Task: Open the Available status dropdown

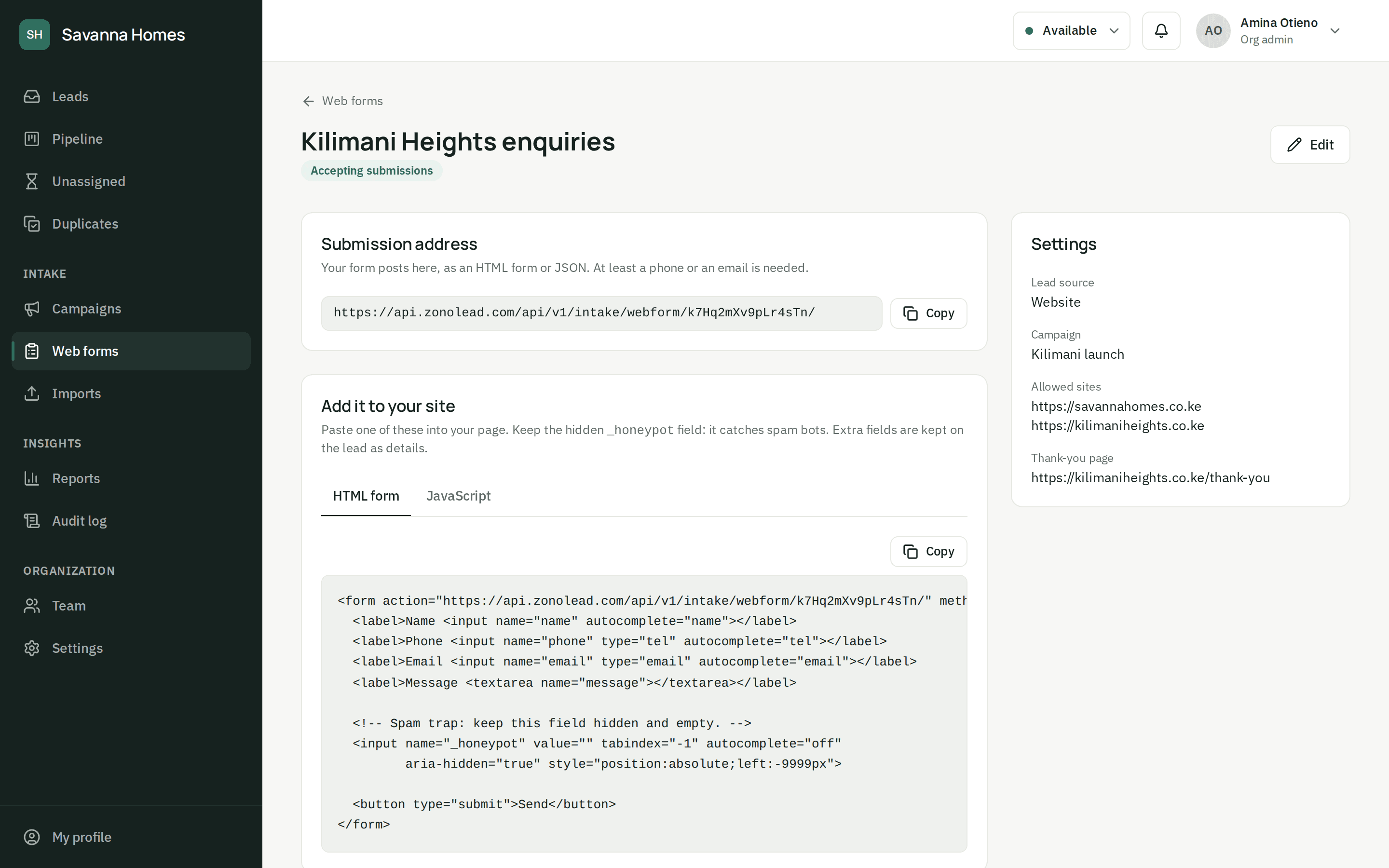Action: pyautogui.click(x=1071, y=31)
